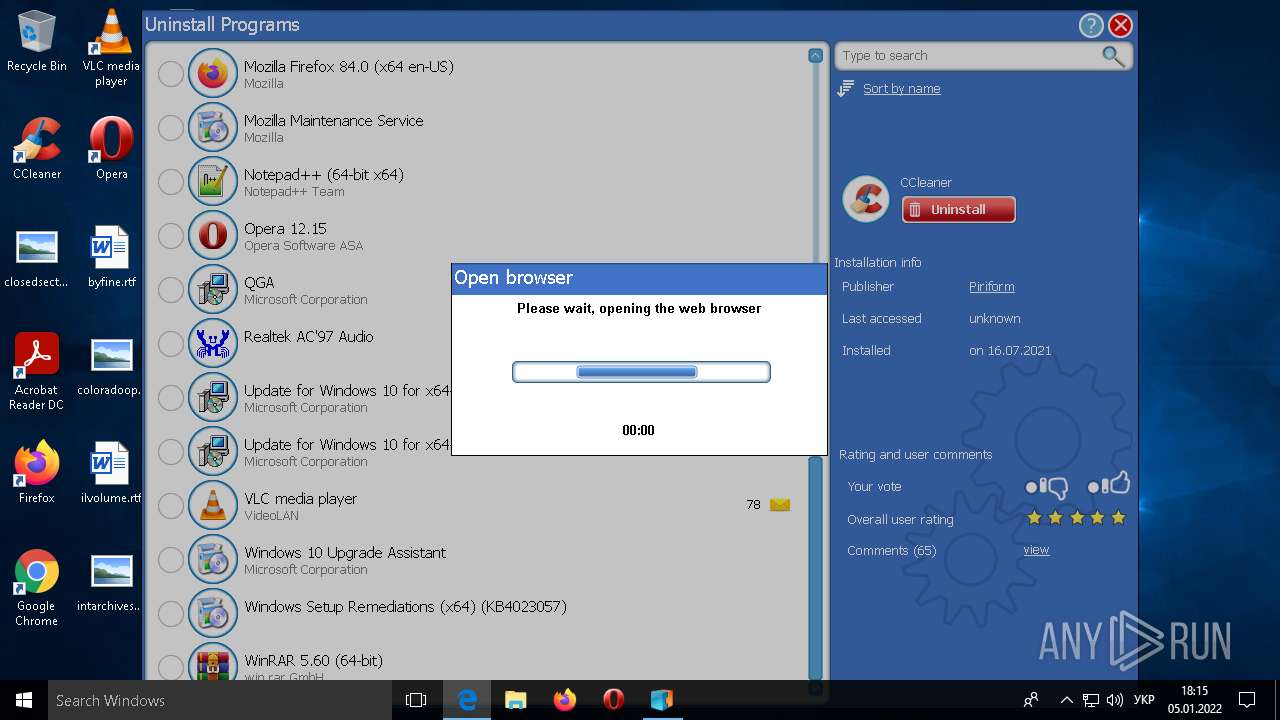Open byfine.rtf desktop file

111,257
